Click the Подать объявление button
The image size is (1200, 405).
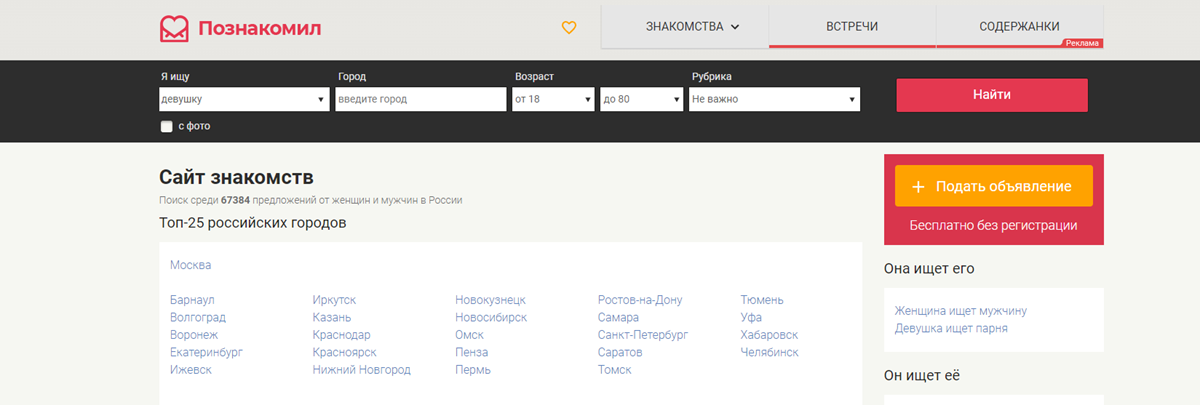(x=993, y=187)
